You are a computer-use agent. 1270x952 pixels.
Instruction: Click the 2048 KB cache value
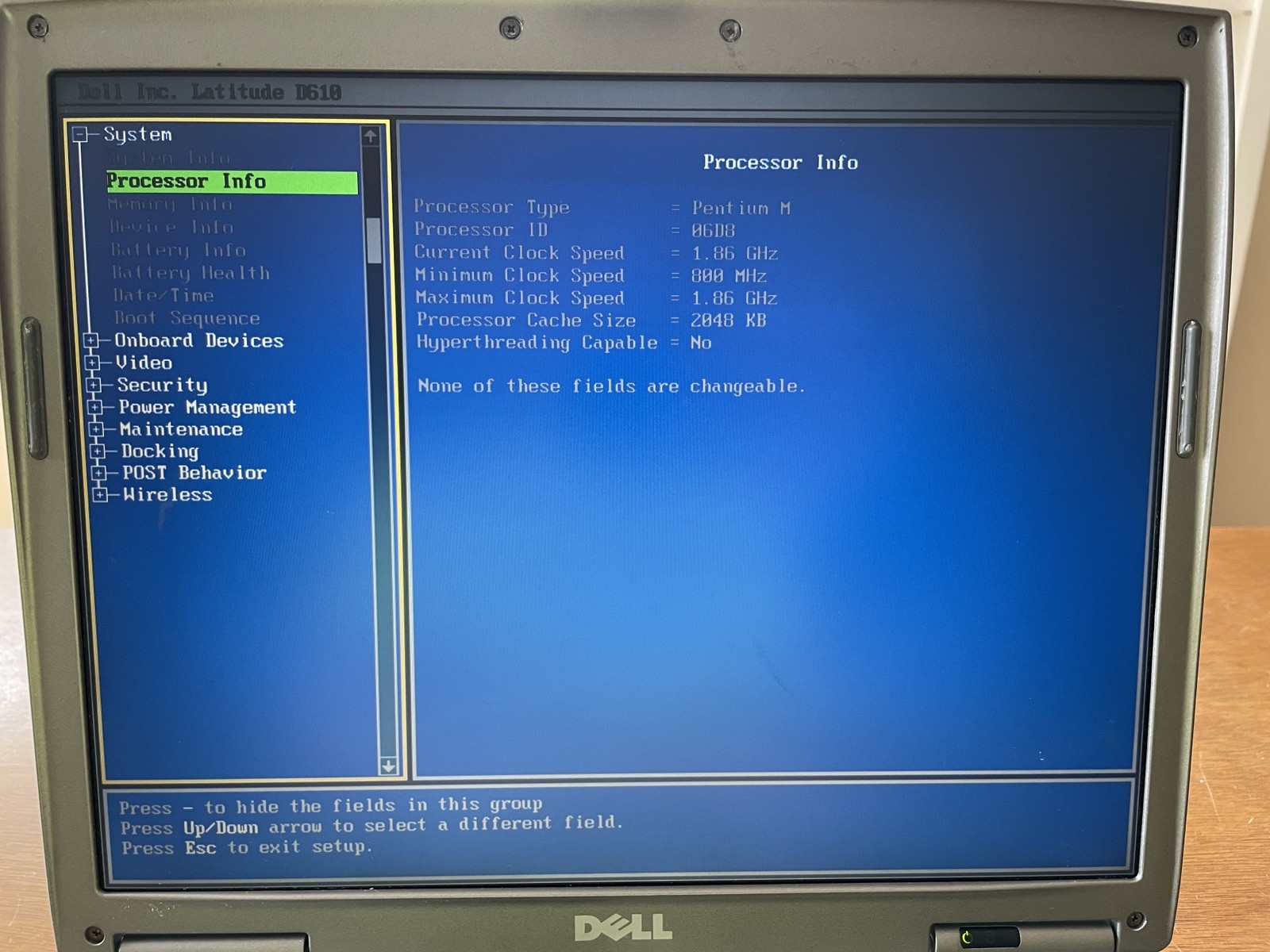coord(728,321)
